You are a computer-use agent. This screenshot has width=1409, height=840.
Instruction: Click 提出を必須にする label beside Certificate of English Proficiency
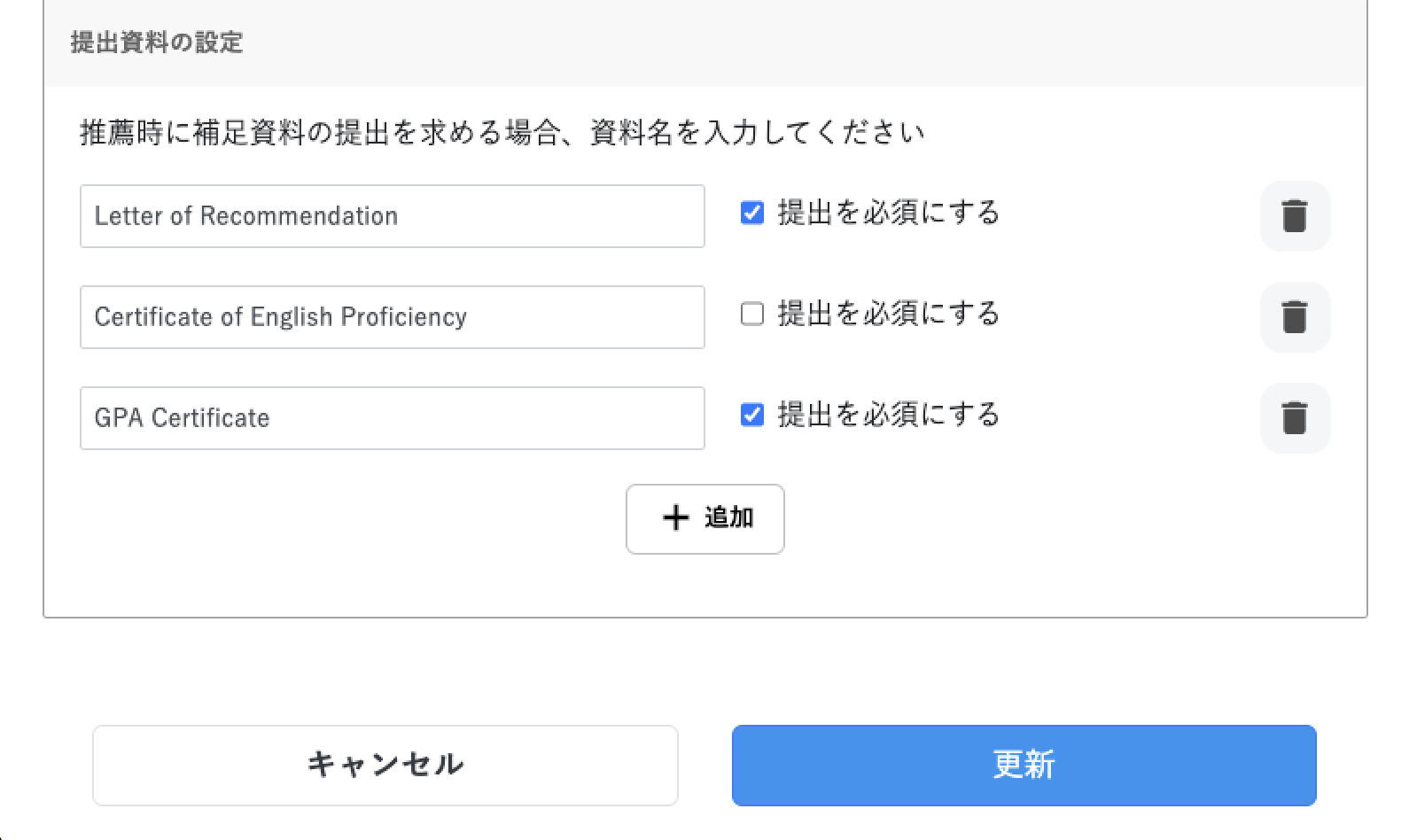[x=889, y=314]
